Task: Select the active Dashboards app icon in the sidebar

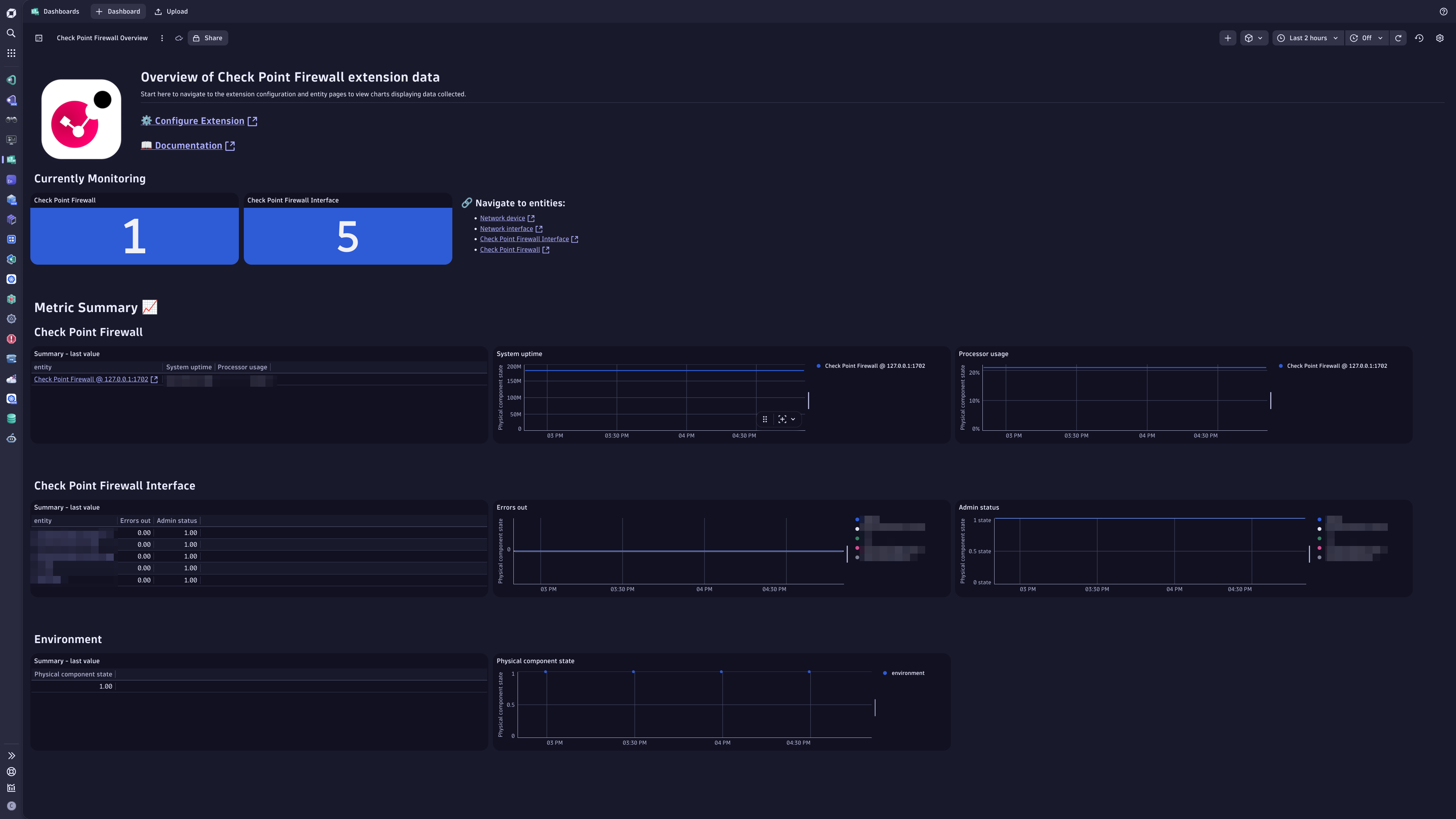Action: 11,160
